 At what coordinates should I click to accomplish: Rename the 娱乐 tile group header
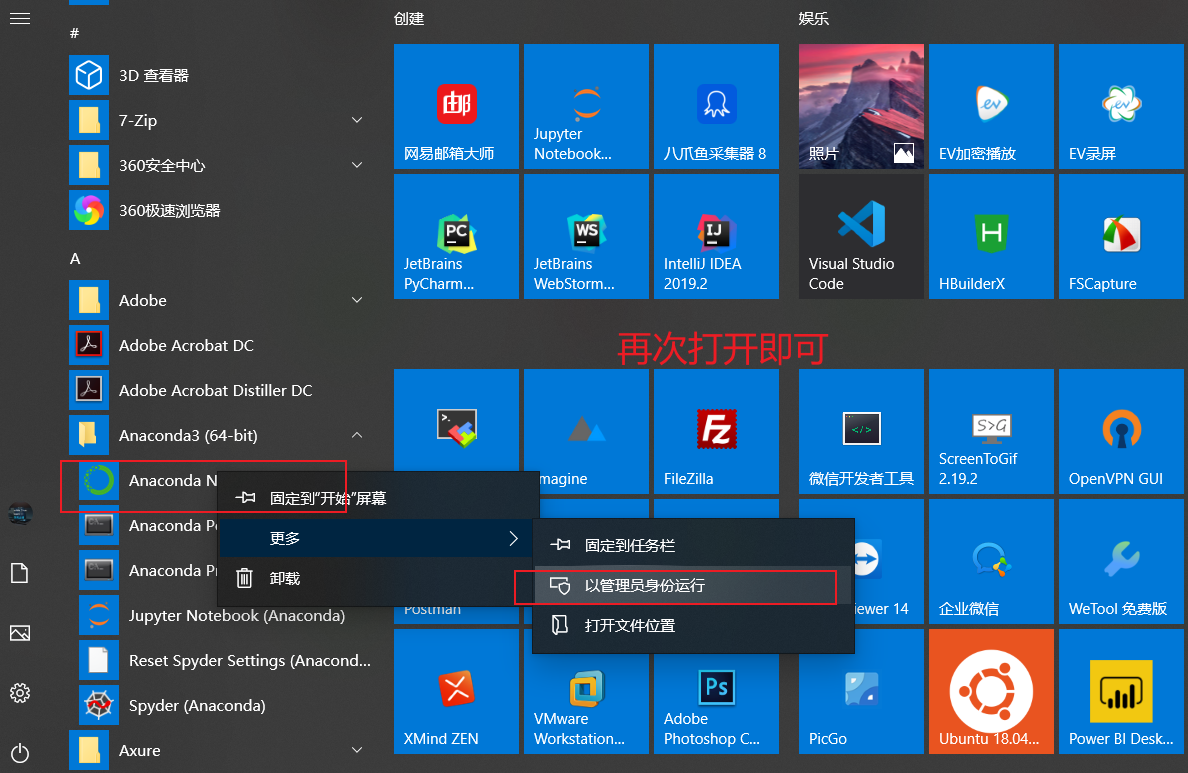(x=814, y=18)
